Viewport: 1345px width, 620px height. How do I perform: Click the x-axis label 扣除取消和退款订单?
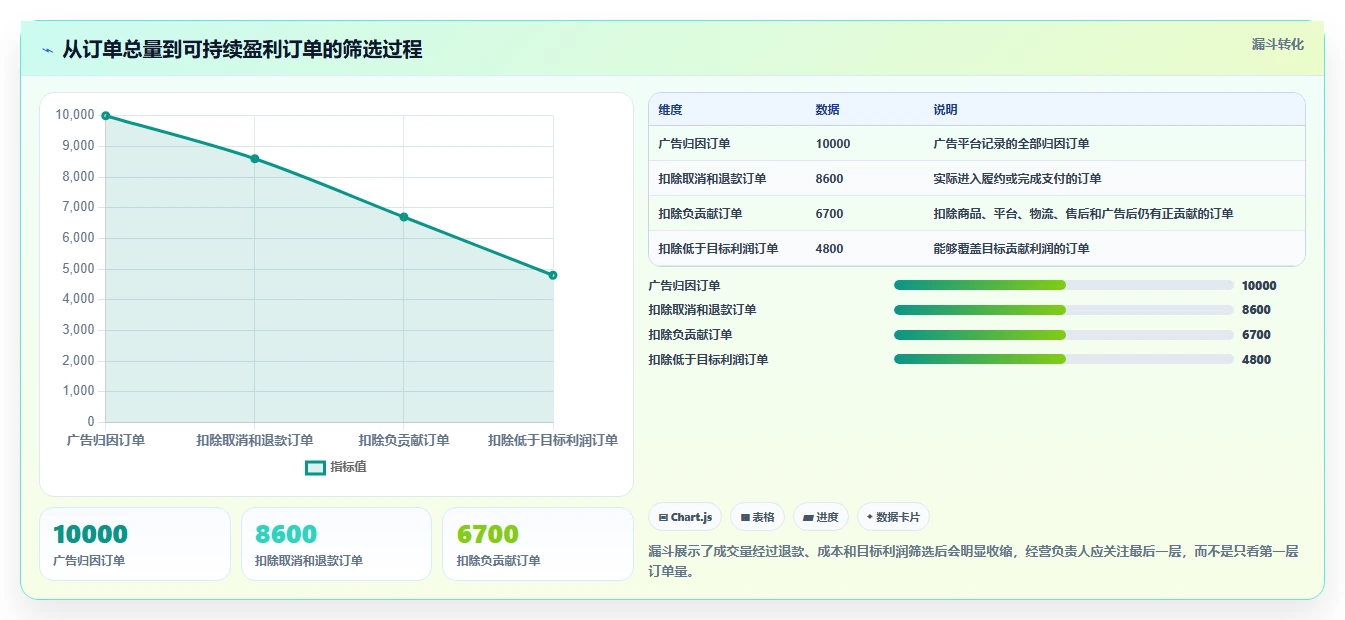point(255,440)
